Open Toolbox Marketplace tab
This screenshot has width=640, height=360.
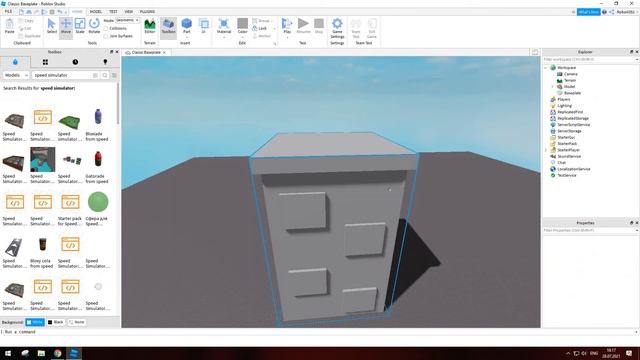pyautogui.click(x=15, y=62)
